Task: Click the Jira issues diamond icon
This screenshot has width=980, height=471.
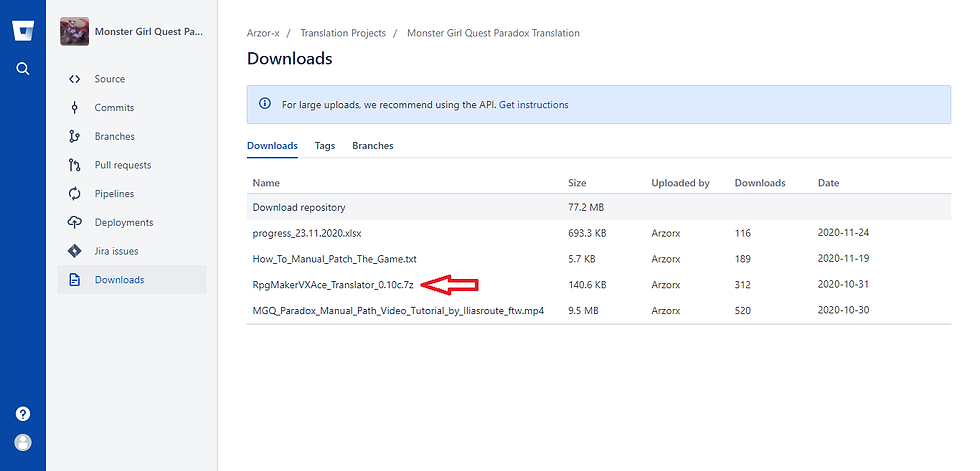Action: click(x=74, y=251)
